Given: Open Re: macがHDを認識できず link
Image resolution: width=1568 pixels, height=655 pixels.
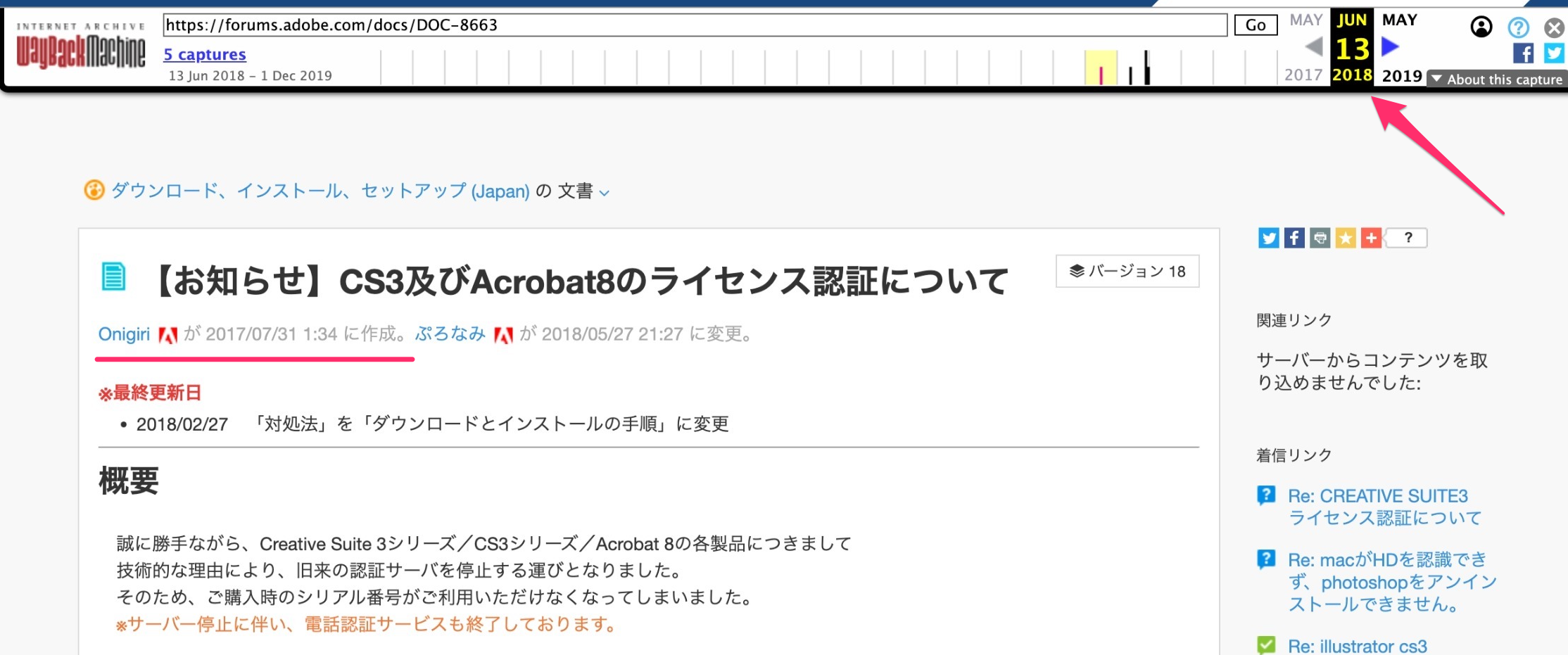Looking at the screenshot, I should click(1392, 582).
